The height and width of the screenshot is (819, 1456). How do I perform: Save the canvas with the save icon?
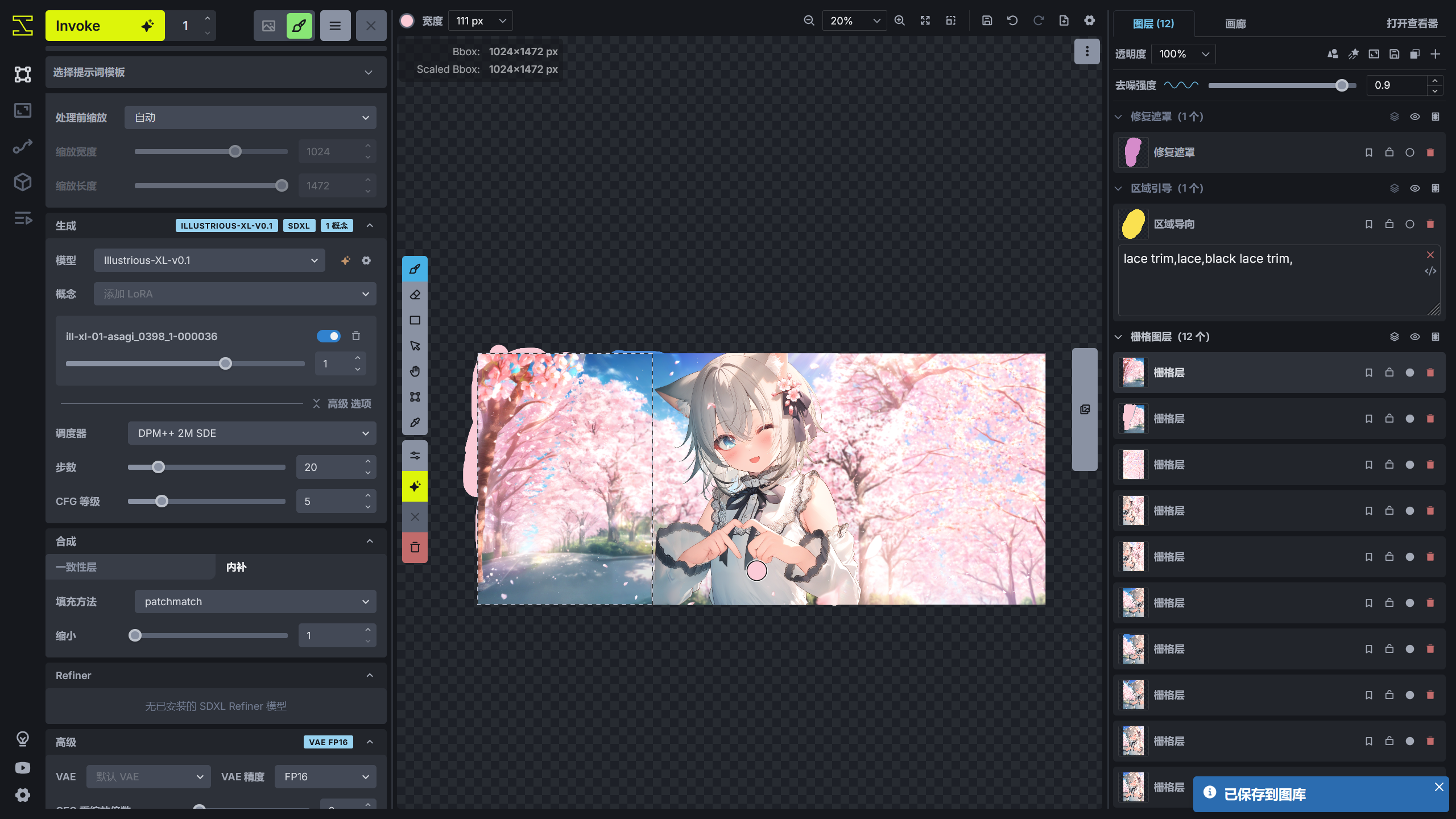click(986, 20)
